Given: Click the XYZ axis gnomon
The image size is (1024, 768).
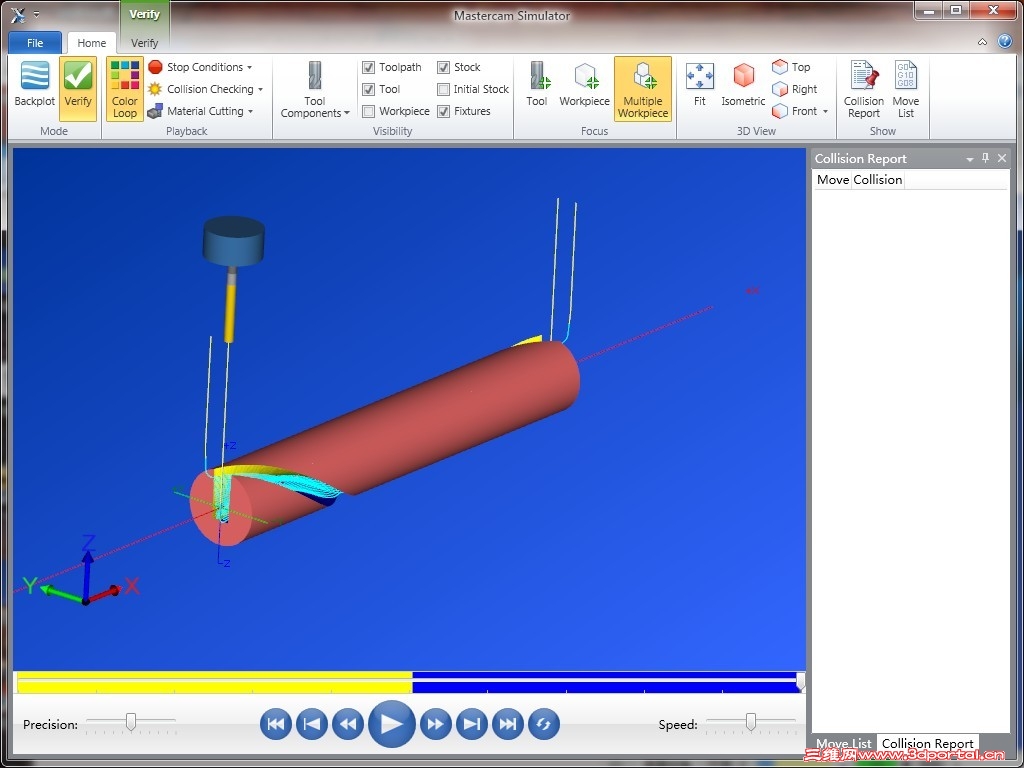Looking at the screenshot, I should click(83, 573).
